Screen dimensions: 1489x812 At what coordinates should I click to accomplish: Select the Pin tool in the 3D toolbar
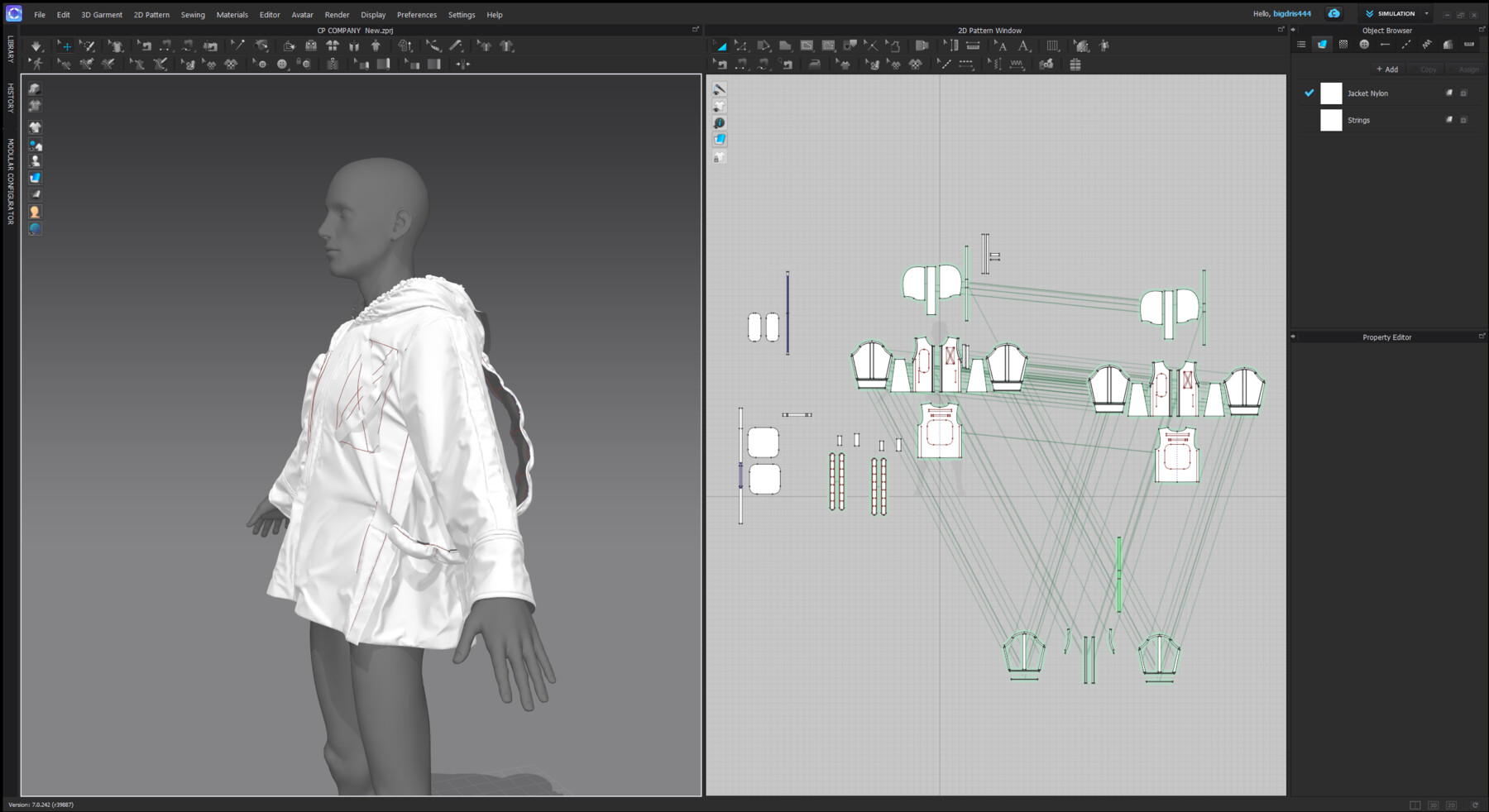pos(237,45)
